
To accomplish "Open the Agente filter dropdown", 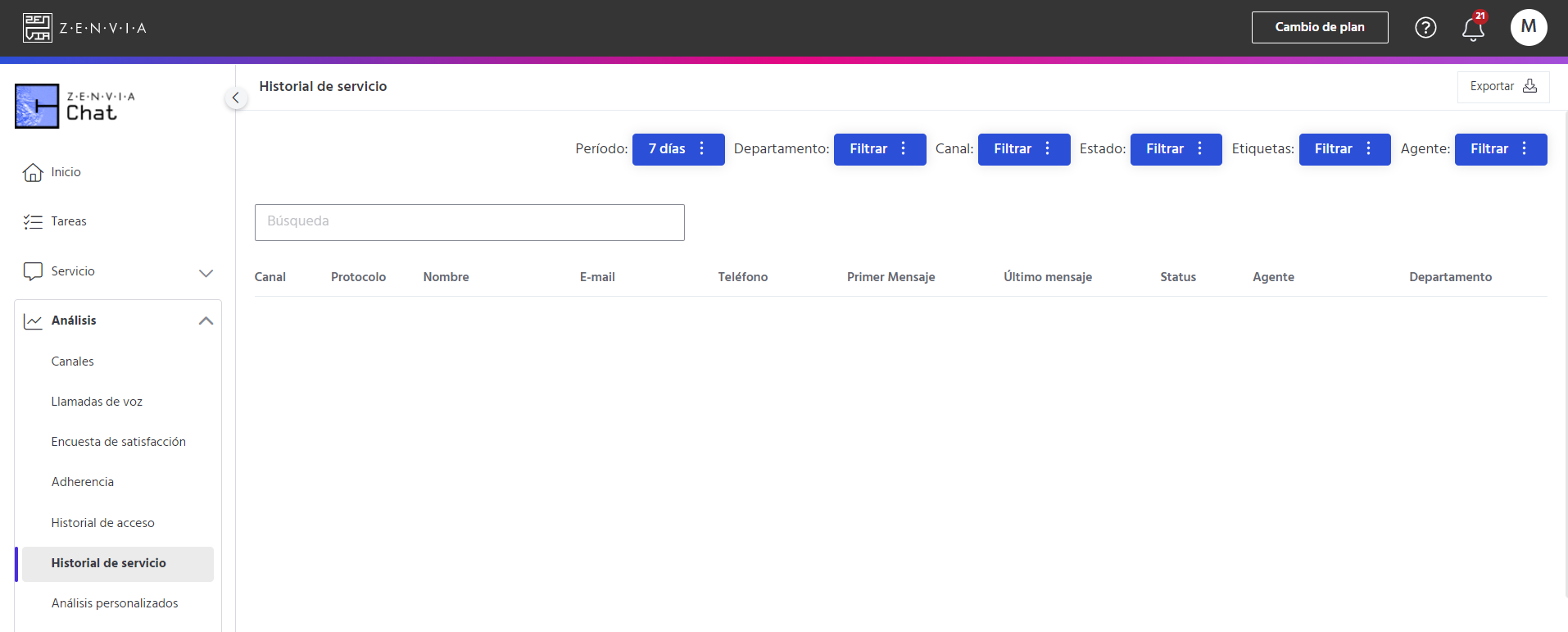I will click(x=1501, y=149).
